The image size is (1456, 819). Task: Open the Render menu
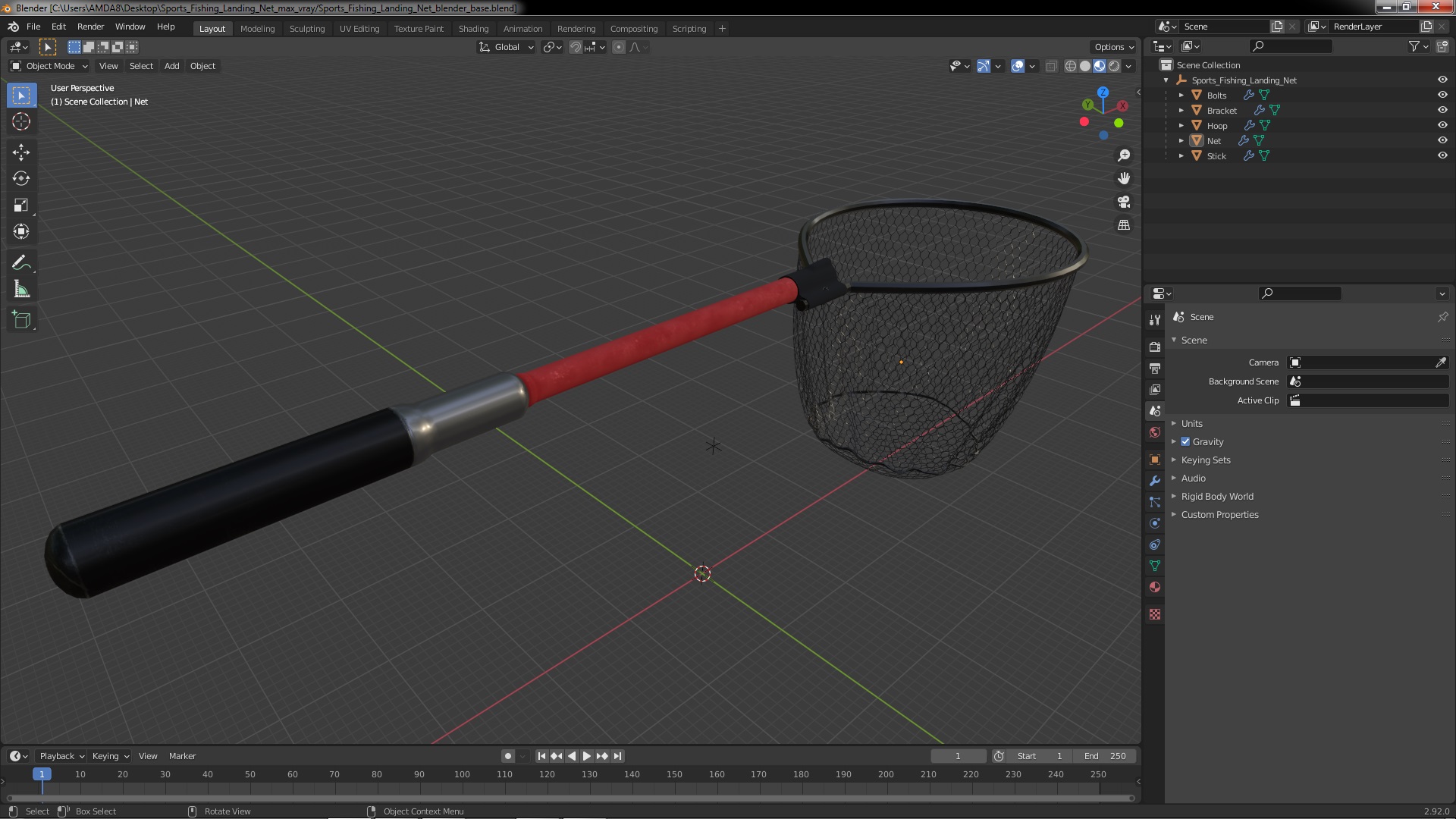(90, 27)
